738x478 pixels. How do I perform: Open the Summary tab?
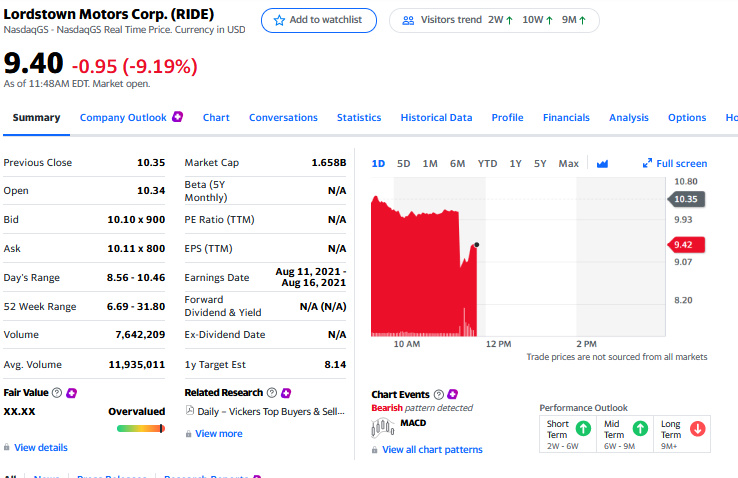(36, 118)
